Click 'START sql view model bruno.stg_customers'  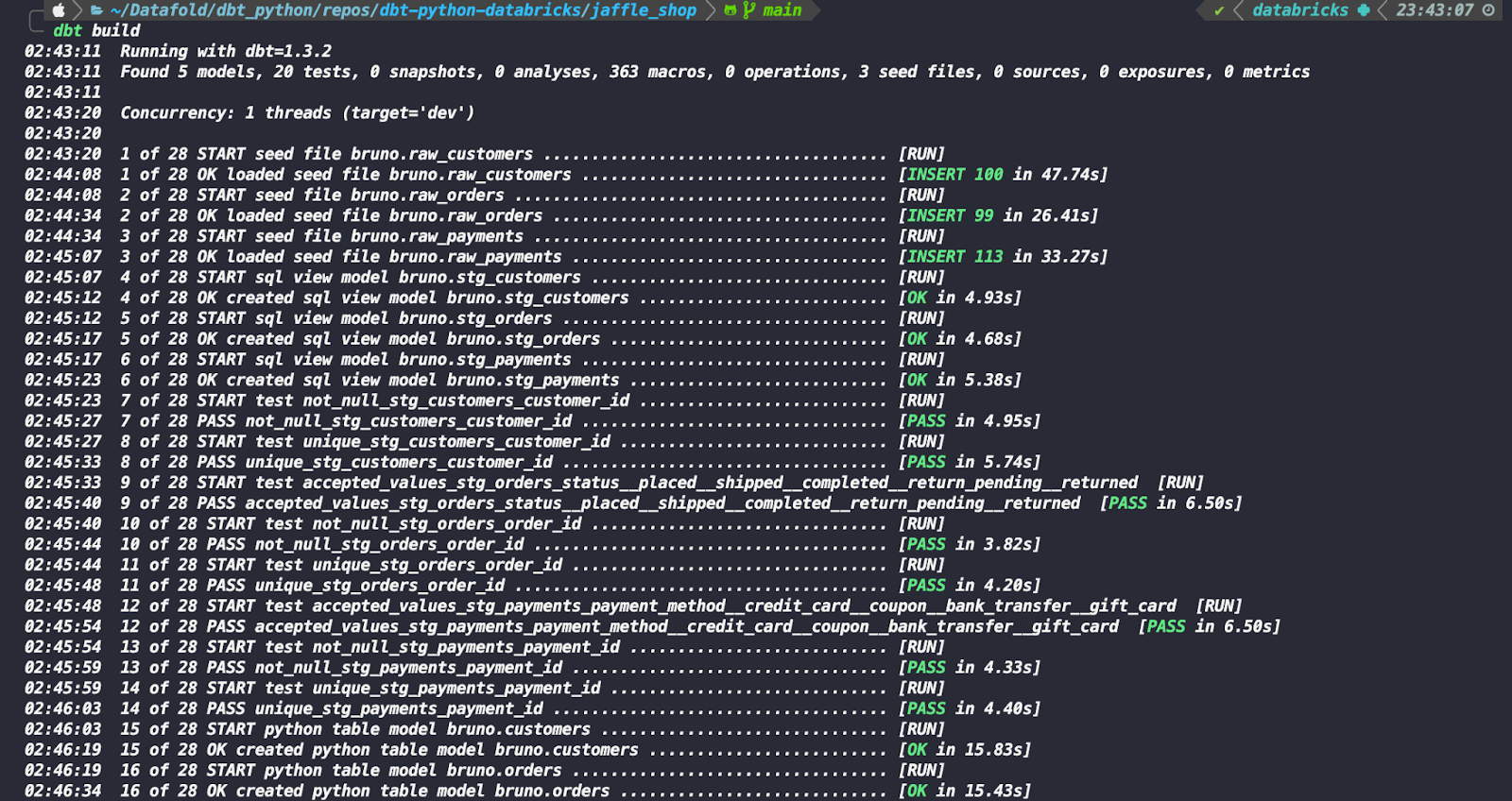pos(389,278)
